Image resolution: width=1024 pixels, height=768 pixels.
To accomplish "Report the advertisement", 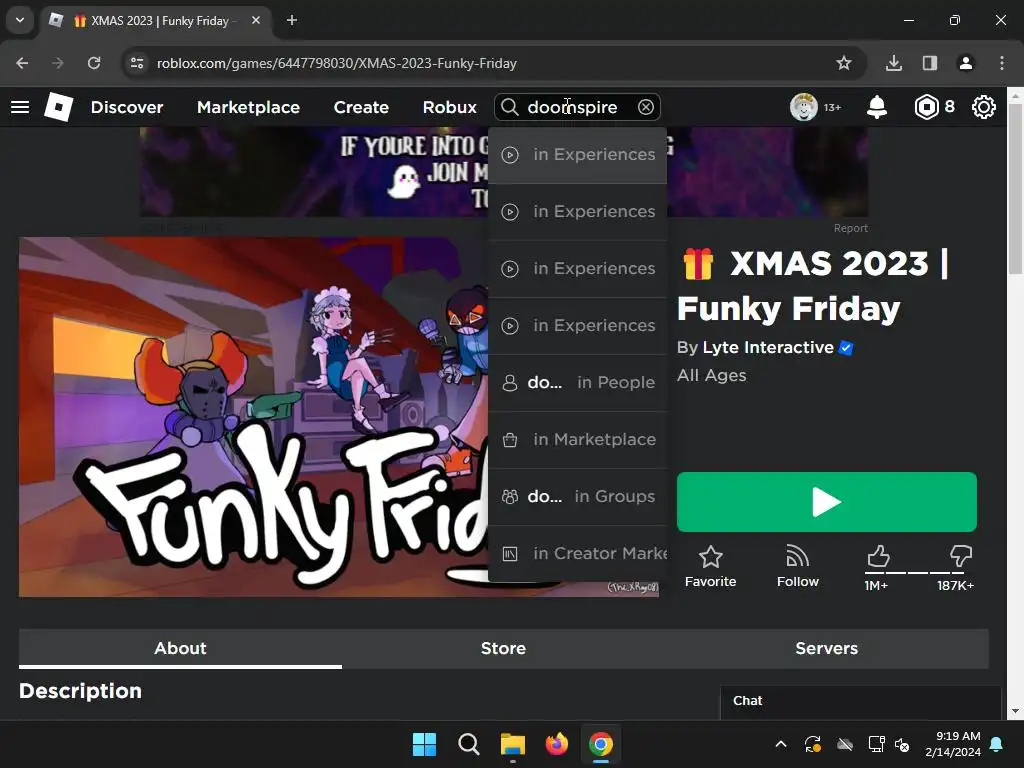I will (850, 228).
